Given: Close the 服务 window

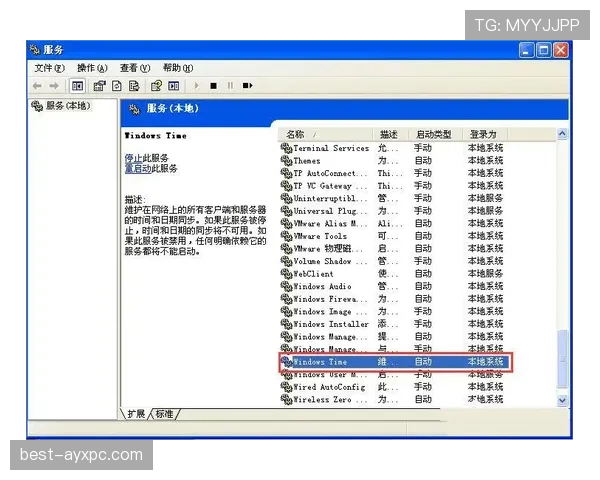Looking at the screenshot, I should (561, 50).
